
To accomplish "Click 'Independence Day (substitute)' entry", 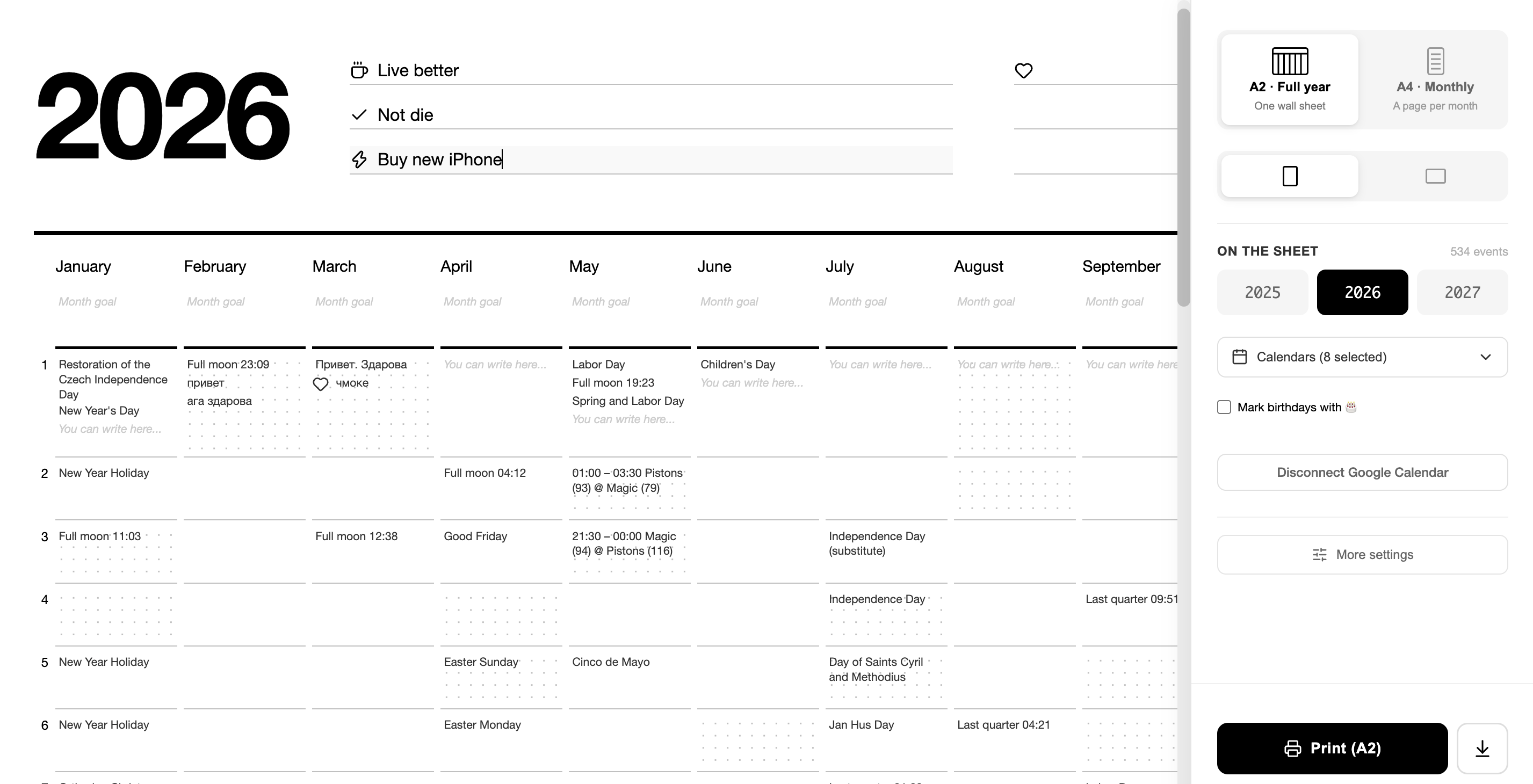I will (877, 543).
